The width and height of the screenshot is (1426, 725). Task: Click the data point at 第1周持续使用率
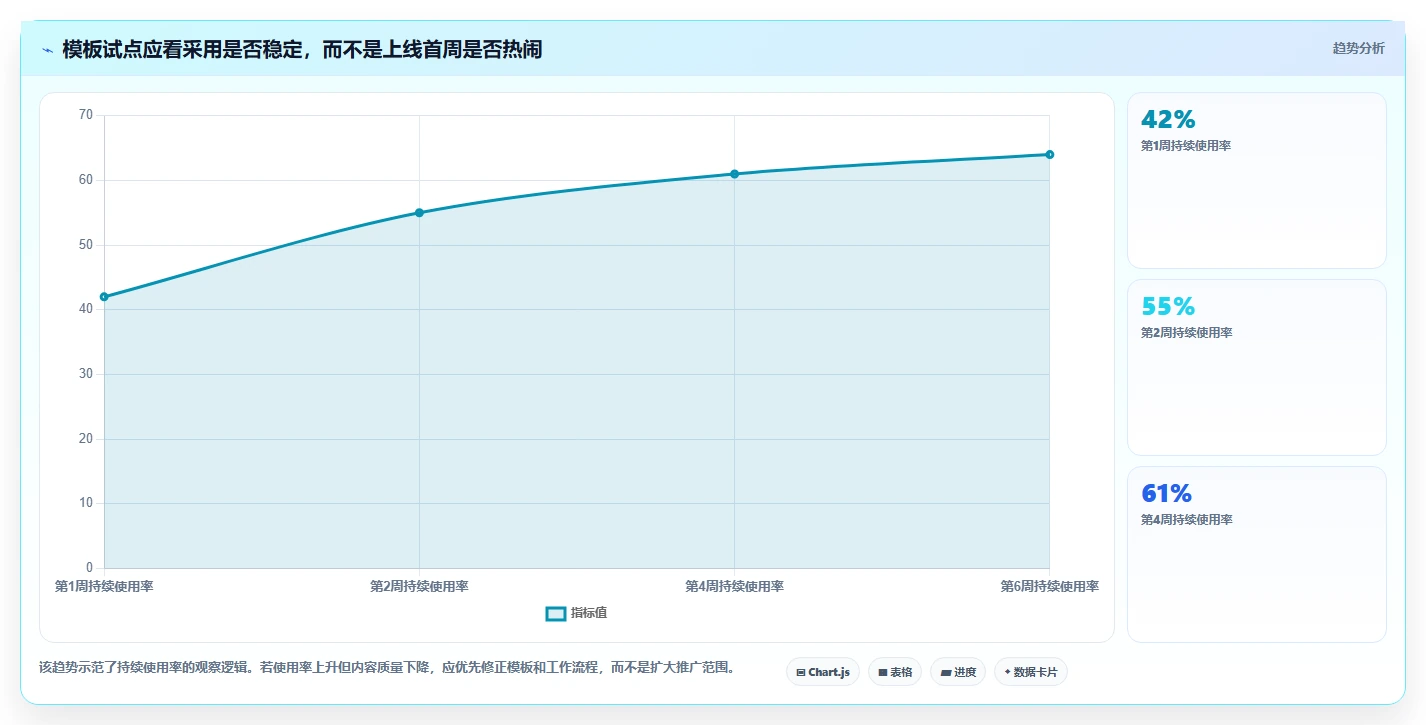pos(104,297)
